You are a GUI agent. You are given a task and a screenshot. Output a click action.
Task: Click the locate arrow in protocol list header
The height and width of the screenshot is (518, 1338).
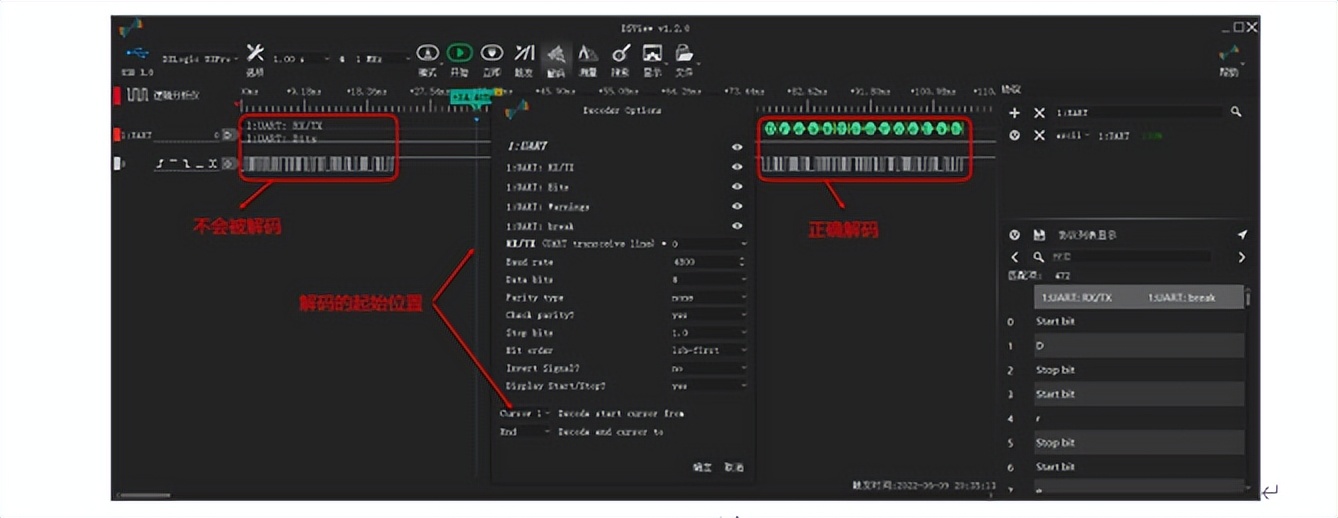[x=1242, y=235]
